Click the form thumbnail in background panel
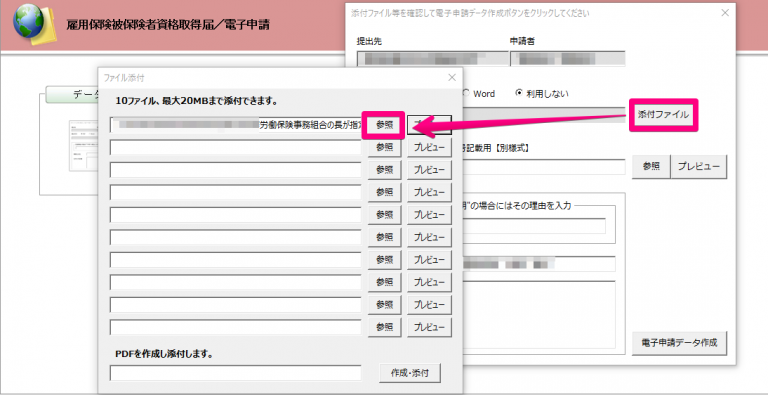This screenshot has width=768, height=395. click(83, 146)
